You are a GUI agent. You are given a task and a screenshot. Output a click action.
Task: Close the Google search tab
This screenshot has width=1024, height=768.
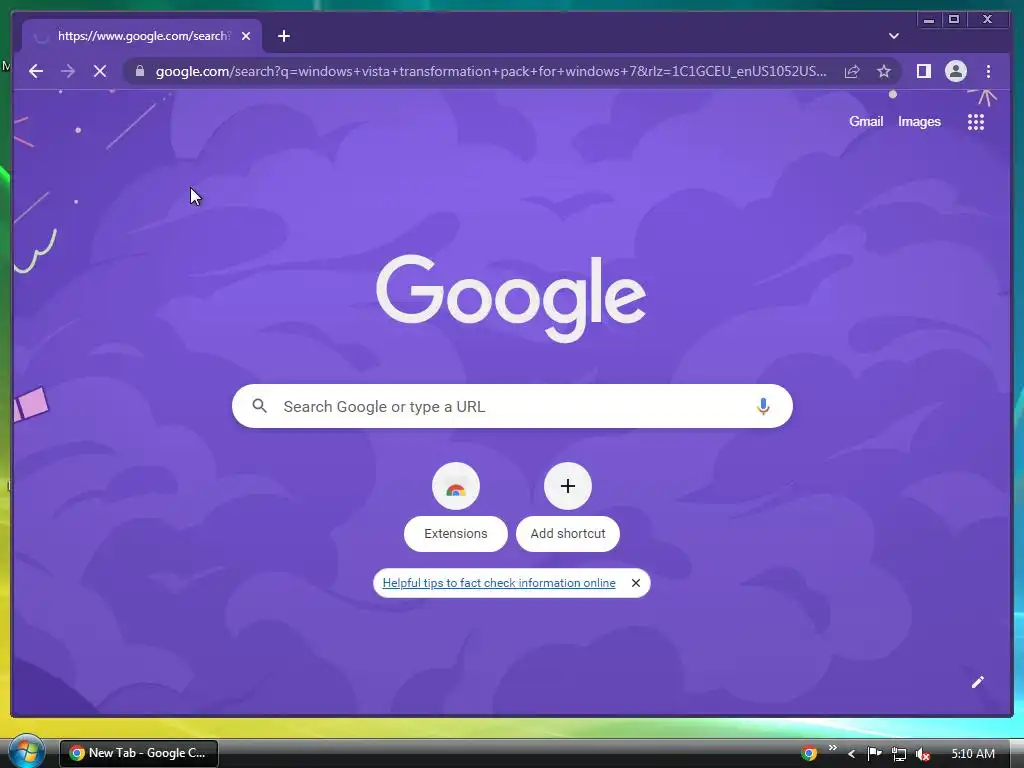[246, 36]
